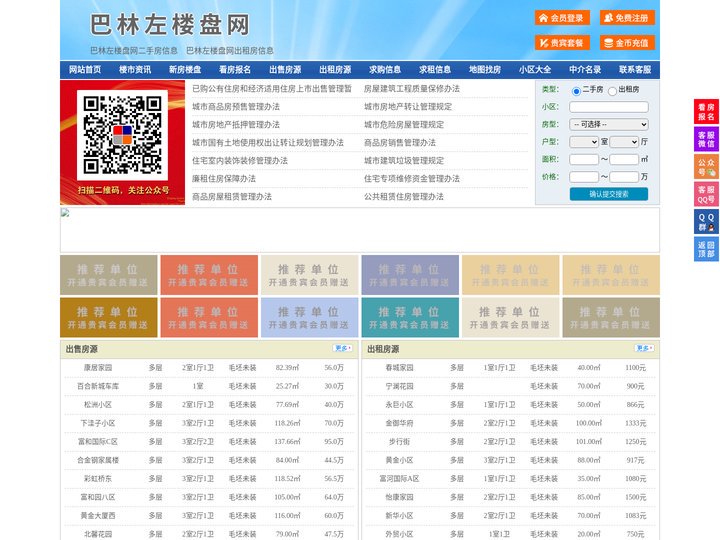Open 巴林左楼盘网二手房信息 header link

click(x=134, y=51)
